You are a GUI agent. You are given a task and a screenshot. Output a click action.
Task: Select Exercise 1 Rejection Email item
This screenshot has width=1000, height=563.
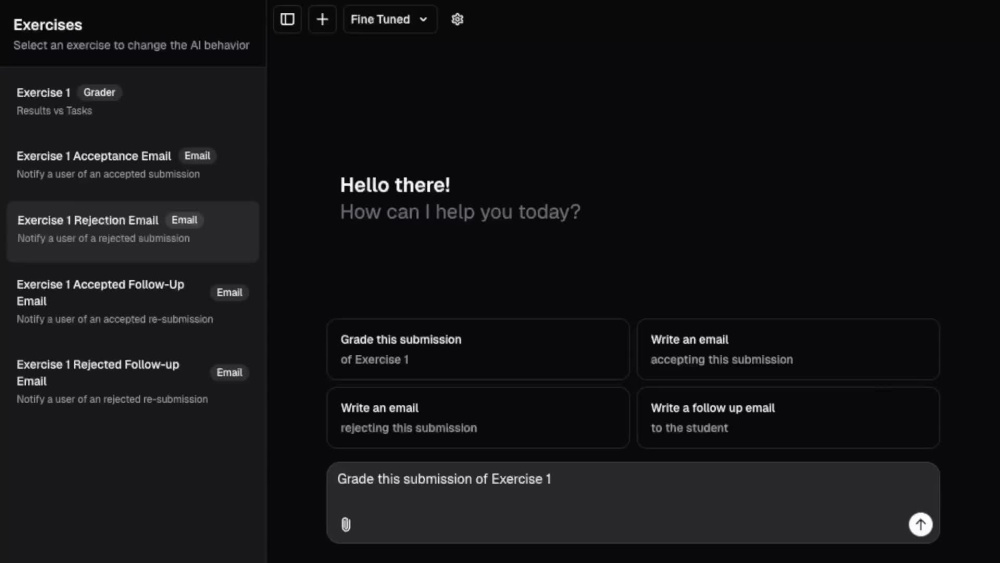133,231
